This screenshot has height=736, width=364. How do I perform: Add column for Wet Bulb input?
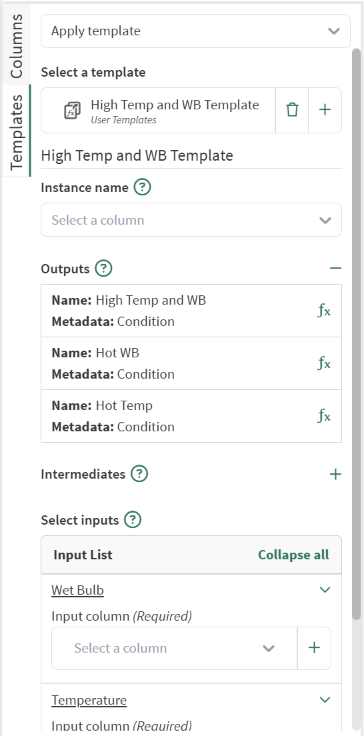coord(314,648)
